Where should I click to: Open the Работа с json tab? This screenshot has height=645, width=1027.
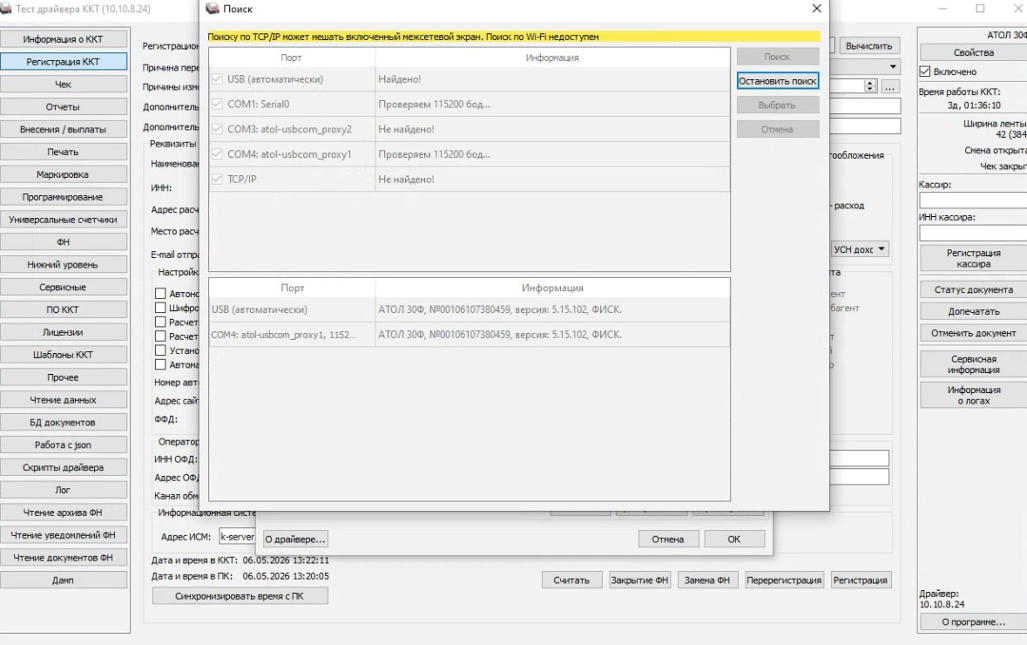pyautogui.click(x=64, y=445)
